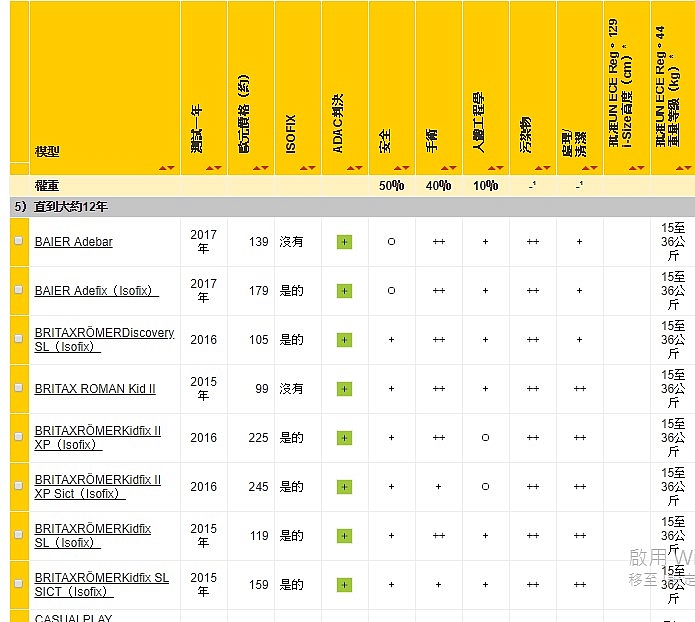695x622 pixels.
Task: Click '2017年' test year for BAIER Adebar
Action: (203, 242)
